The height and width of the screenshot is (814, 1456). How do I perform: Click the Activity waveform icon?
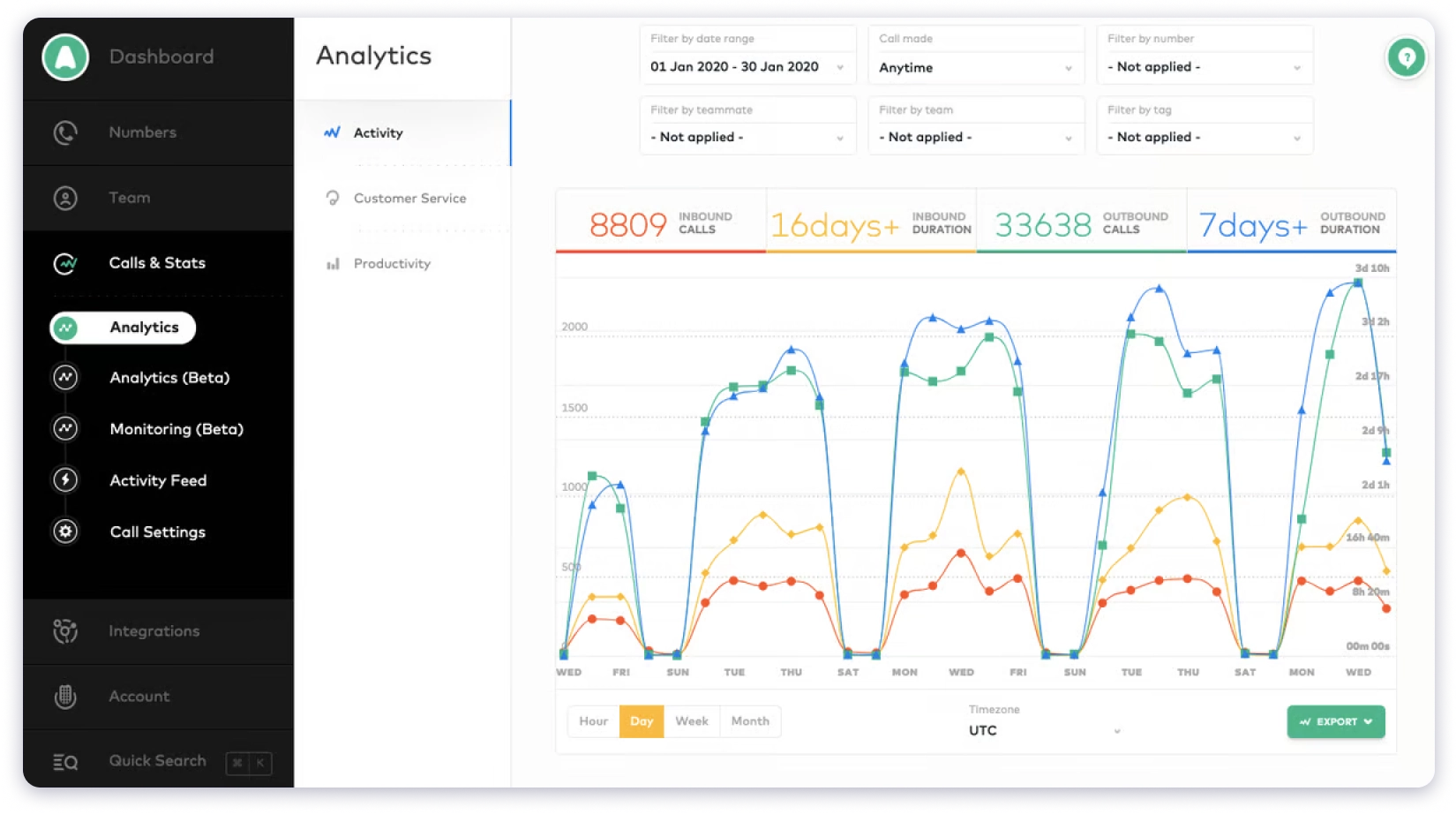(332, 132)
